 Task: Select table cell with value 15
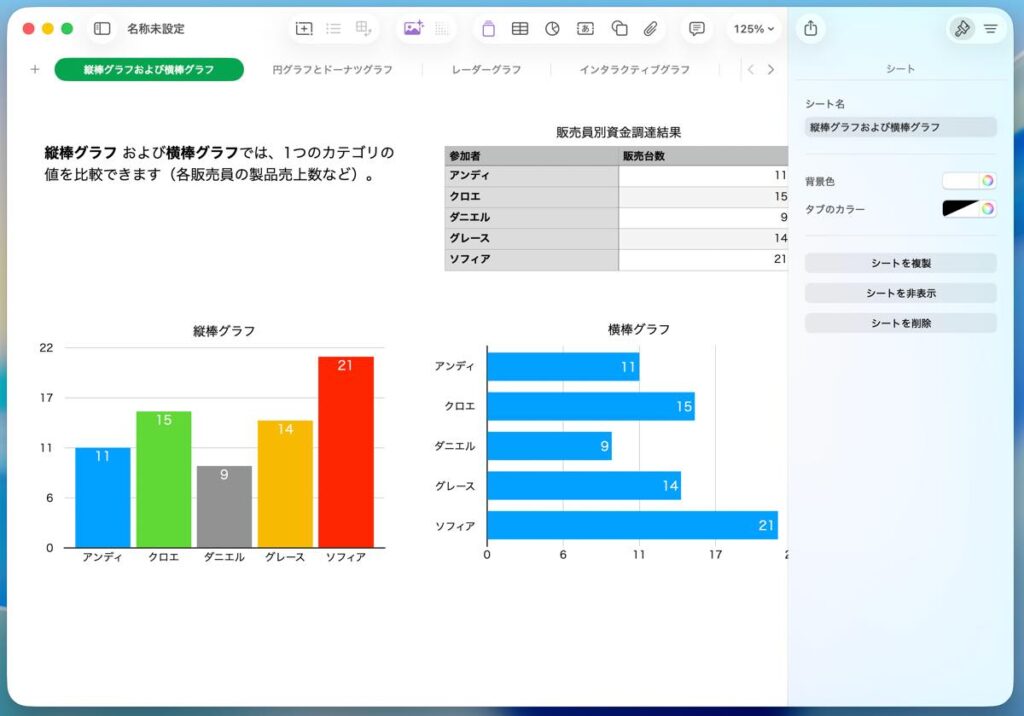tap(703, 197)
